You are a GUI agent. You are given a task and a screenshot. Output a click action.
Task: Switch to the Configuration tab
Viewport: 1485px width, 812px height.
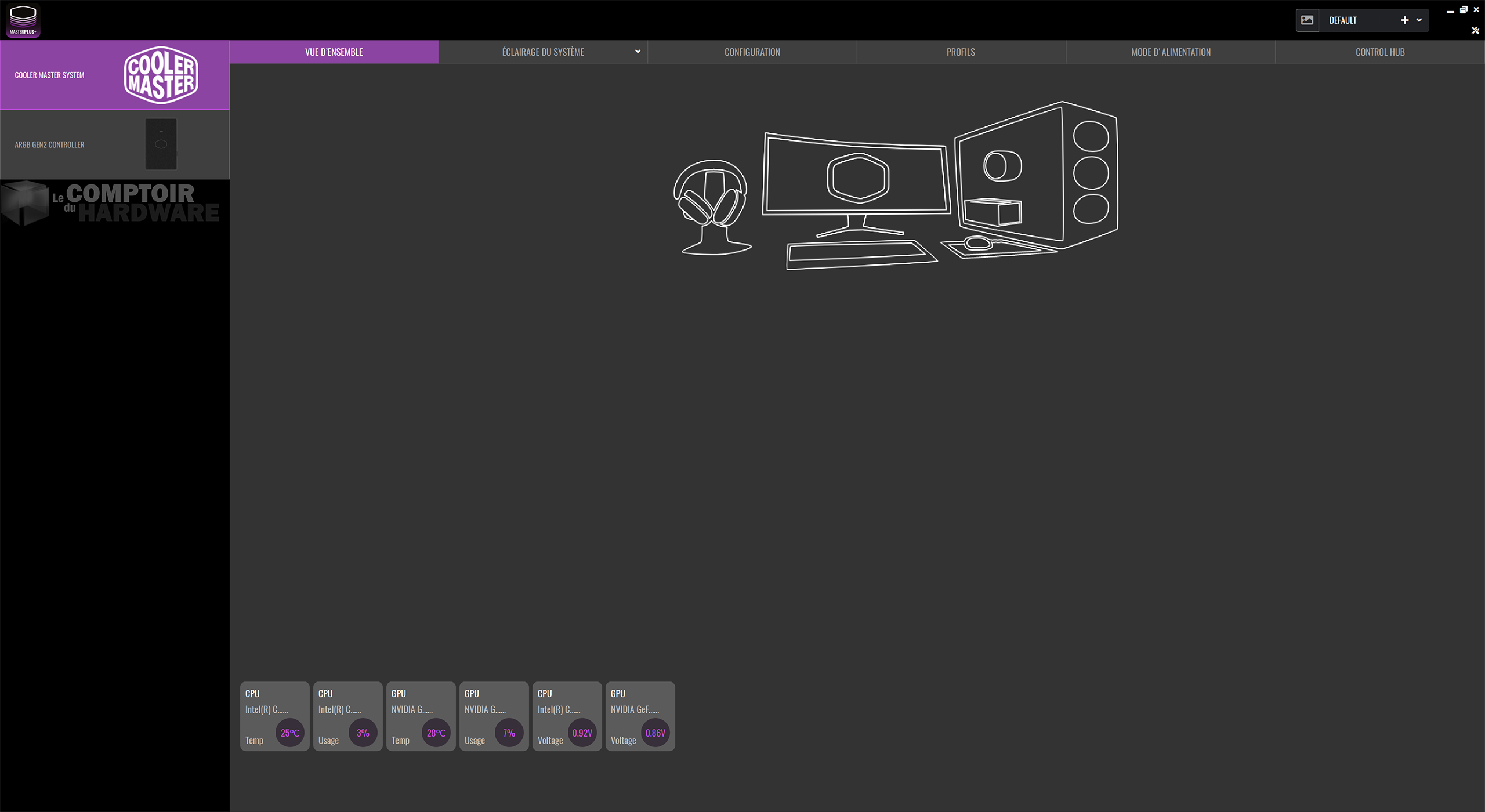(752, 52)
